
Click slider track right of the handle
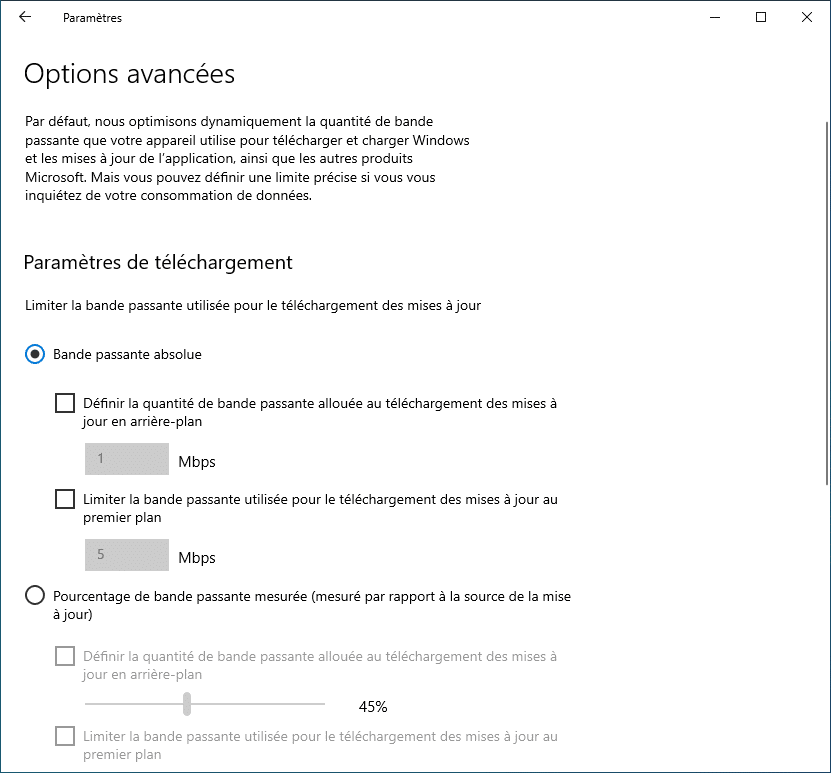(258, 704)
